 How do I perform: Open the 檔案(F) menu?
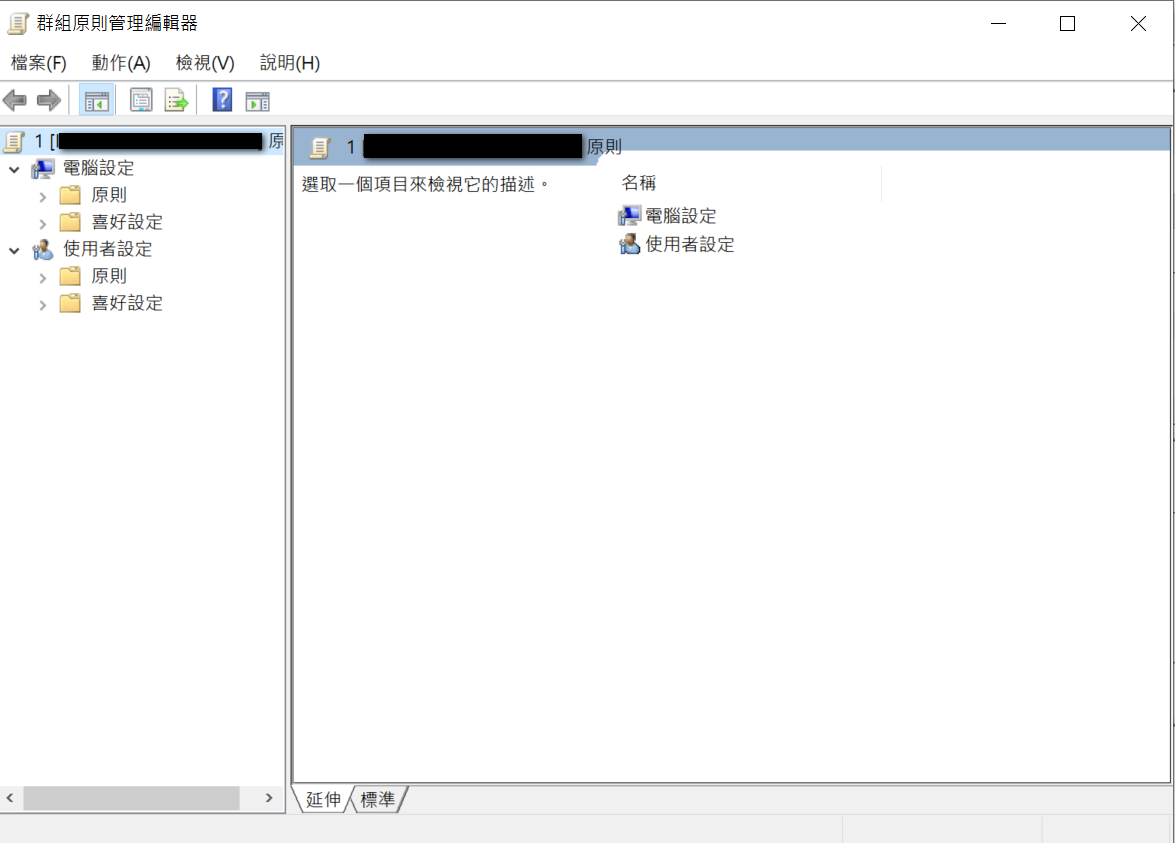[38, 63]
